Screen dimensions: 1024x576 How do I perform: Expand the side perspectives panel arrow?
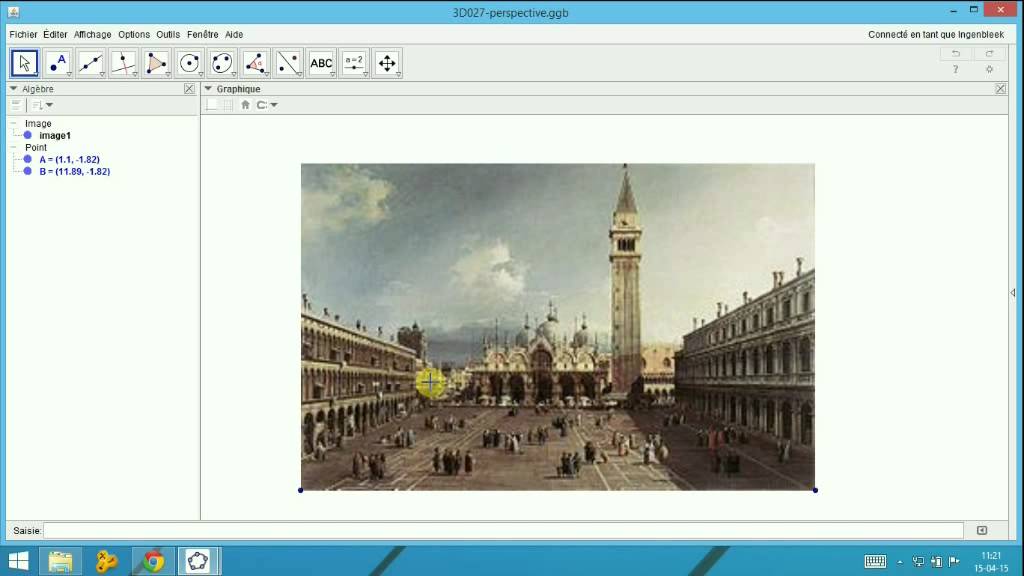coord(1013,293)
